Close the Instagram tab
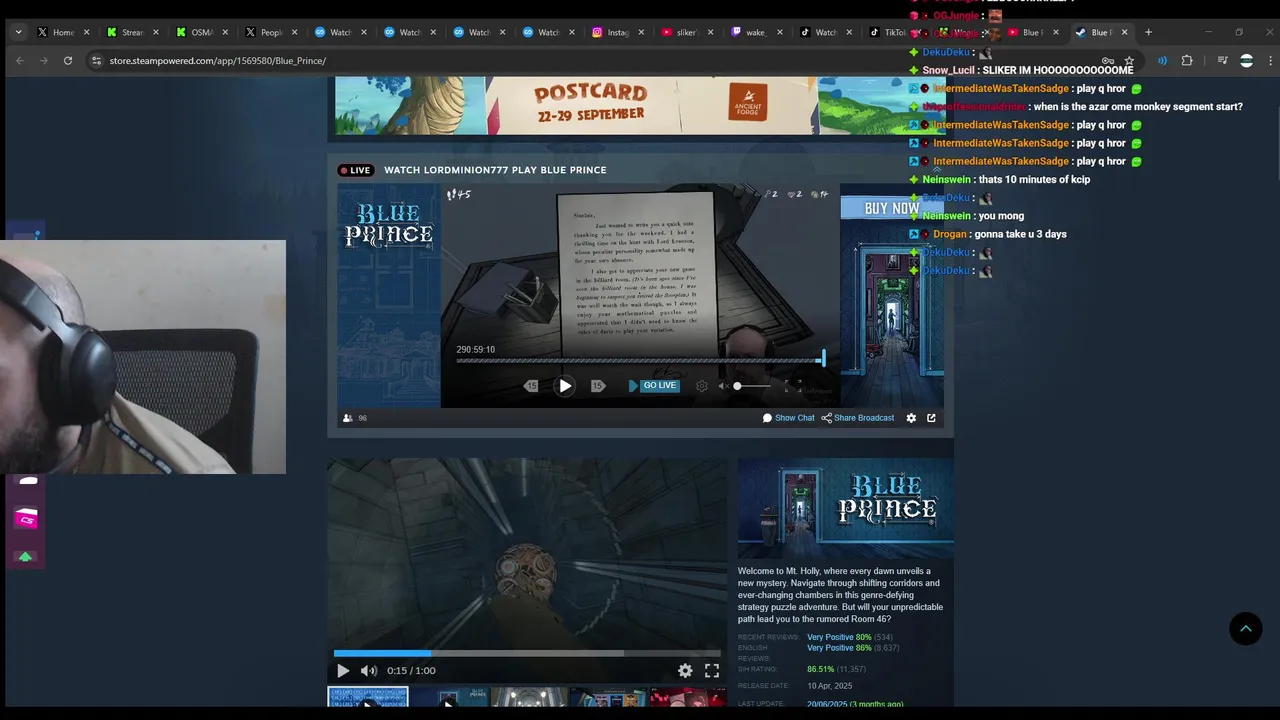1280x720 pixels. [641, 32]
